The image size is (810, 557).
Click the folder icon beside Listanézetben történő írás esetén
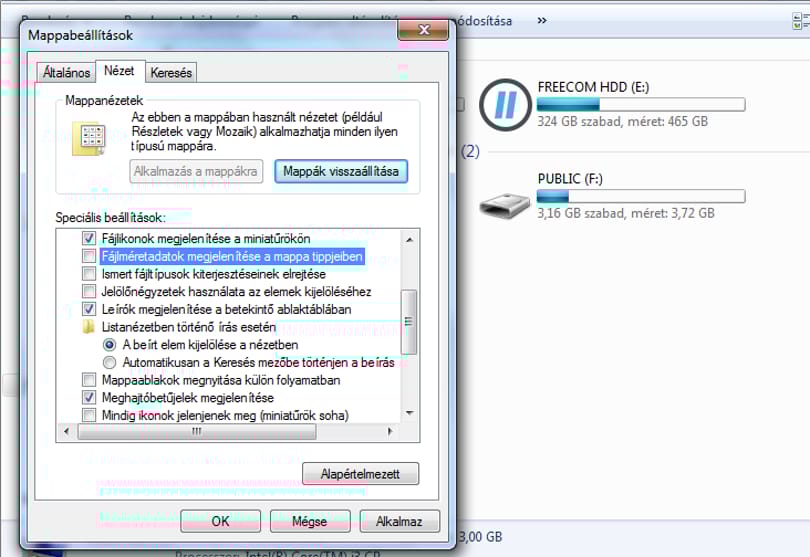pos(89,327)
